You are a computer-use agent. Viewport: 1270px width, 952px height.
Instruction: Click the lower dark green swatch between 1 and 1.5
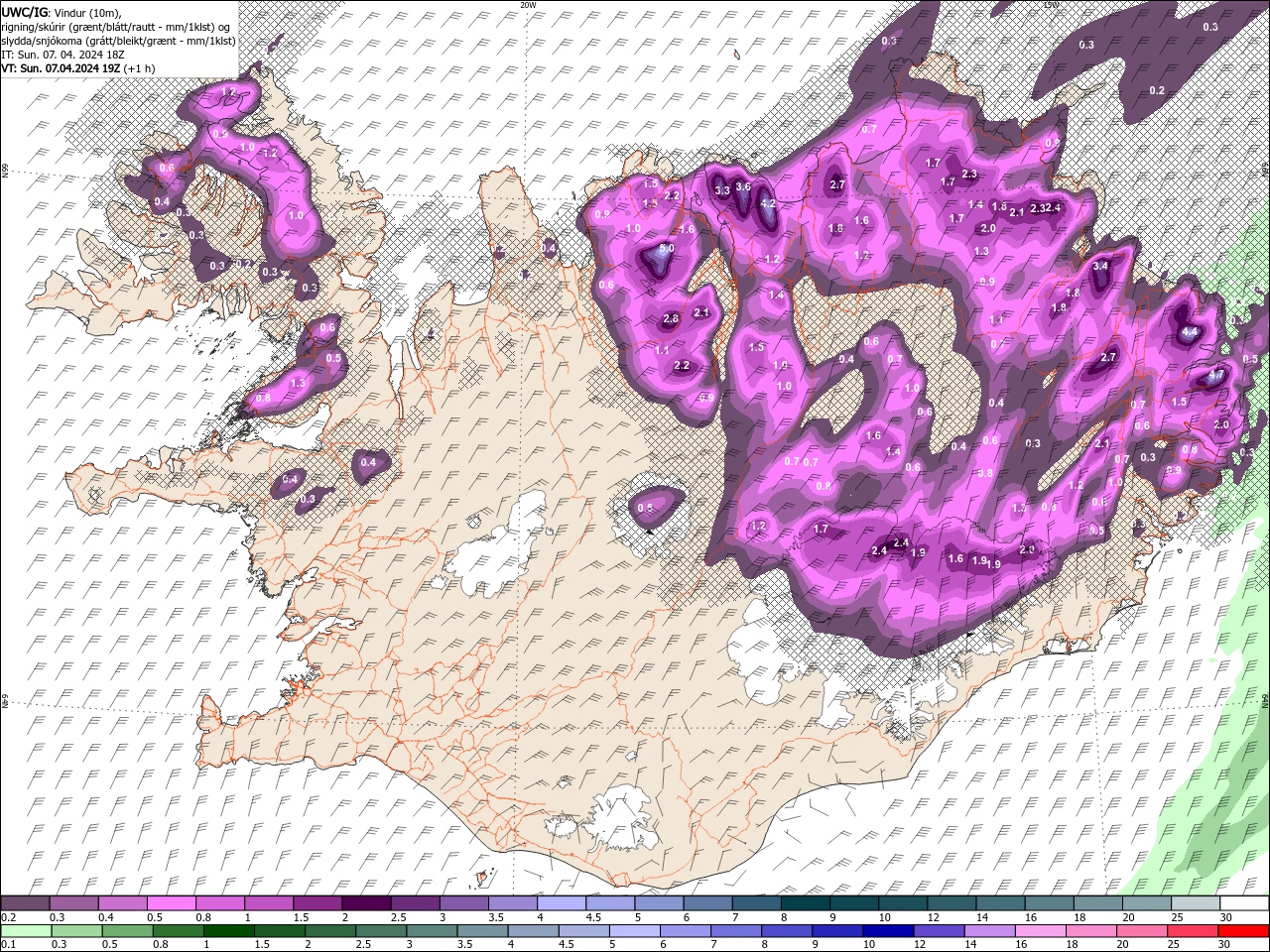pos(229,930)
